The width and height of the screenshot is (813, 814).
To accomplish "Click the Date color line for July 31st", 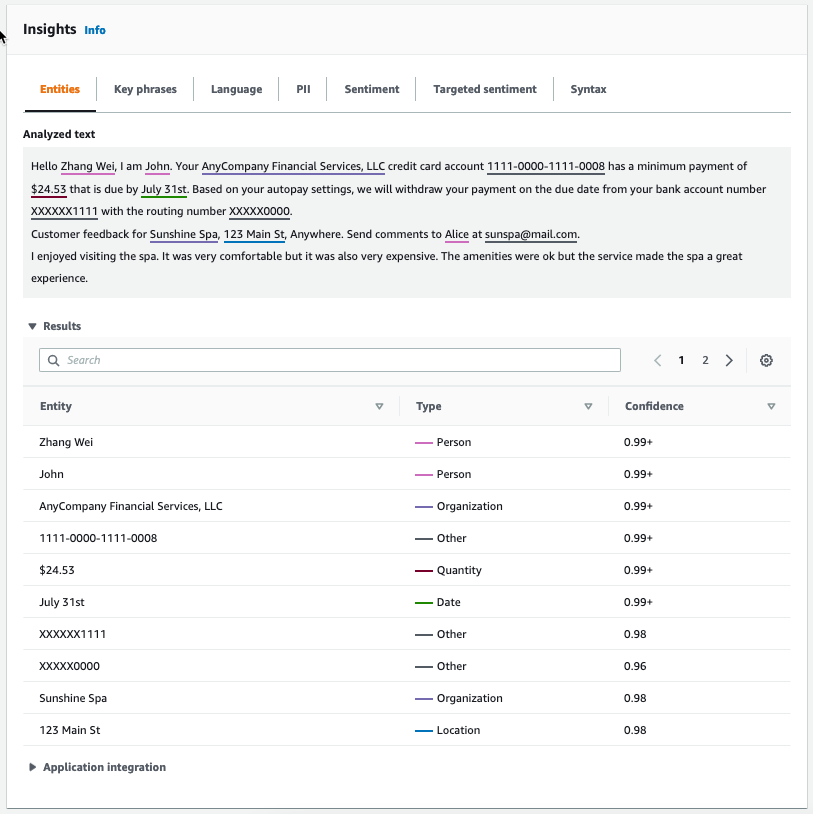I will point(424,602).
